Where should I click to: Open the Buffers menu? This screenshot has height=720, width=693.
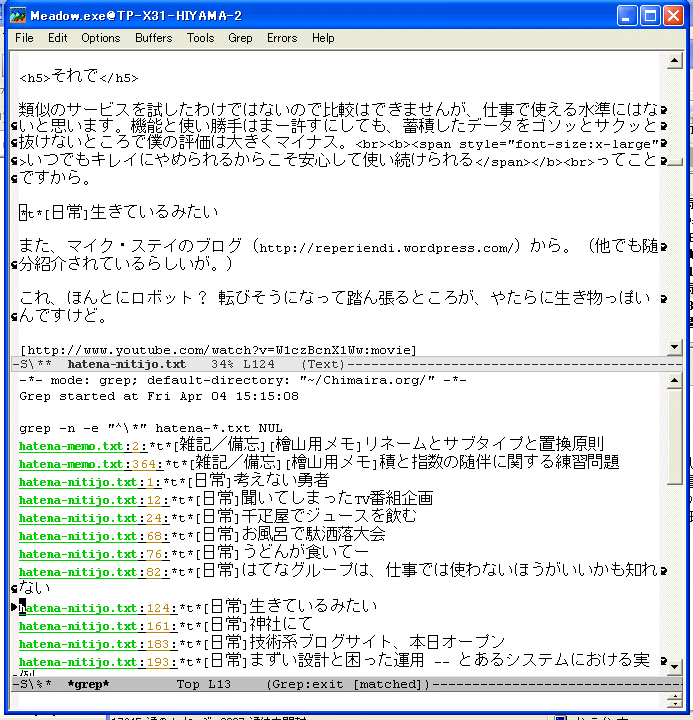[153, 38]
